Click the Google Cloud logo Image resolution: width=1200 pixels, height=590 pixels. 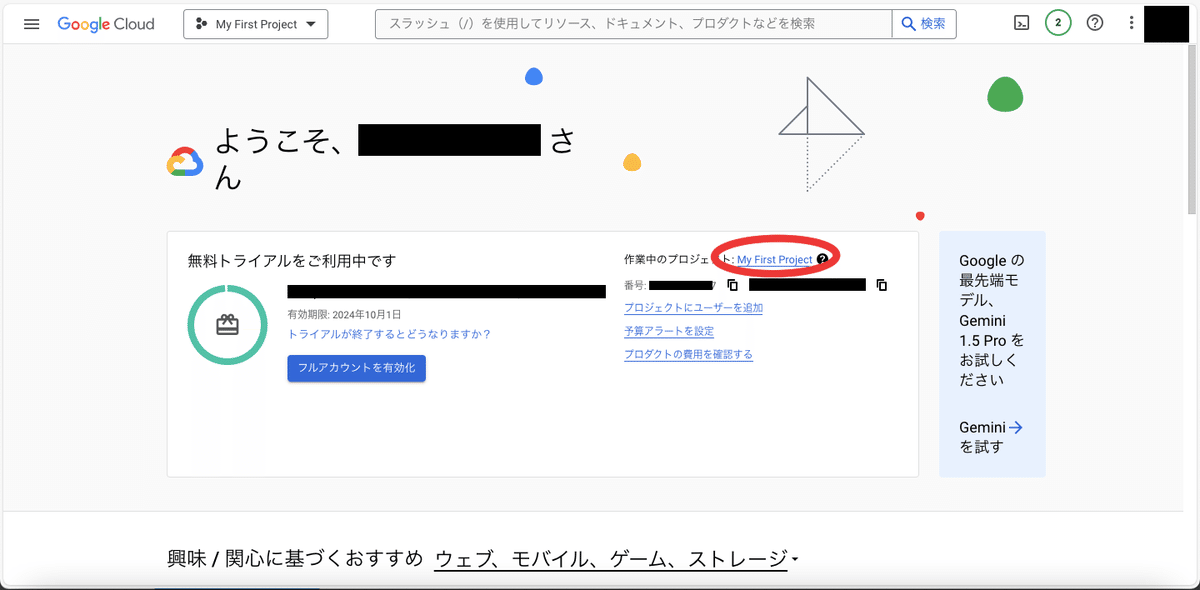[106, 24]
